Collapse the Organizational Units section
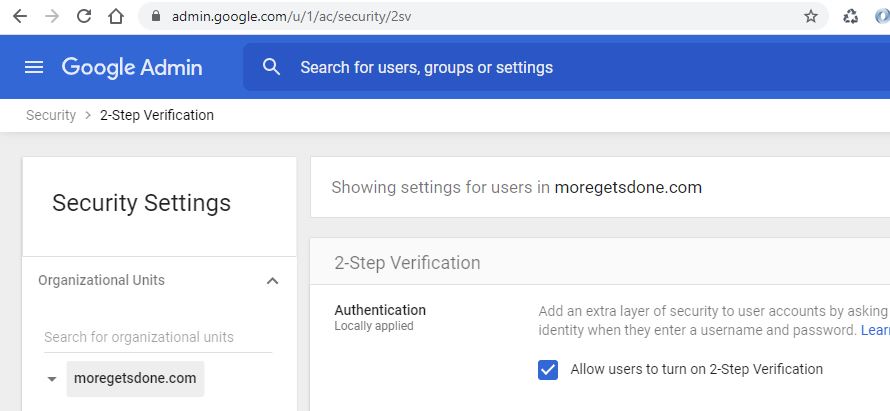The height and width of the screenshot is (411, 890). 272,281
